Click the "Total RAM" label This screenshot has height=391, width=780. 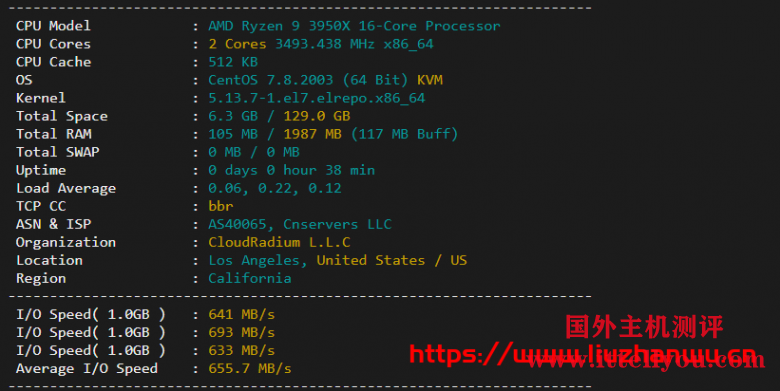[x=53, y=134]
